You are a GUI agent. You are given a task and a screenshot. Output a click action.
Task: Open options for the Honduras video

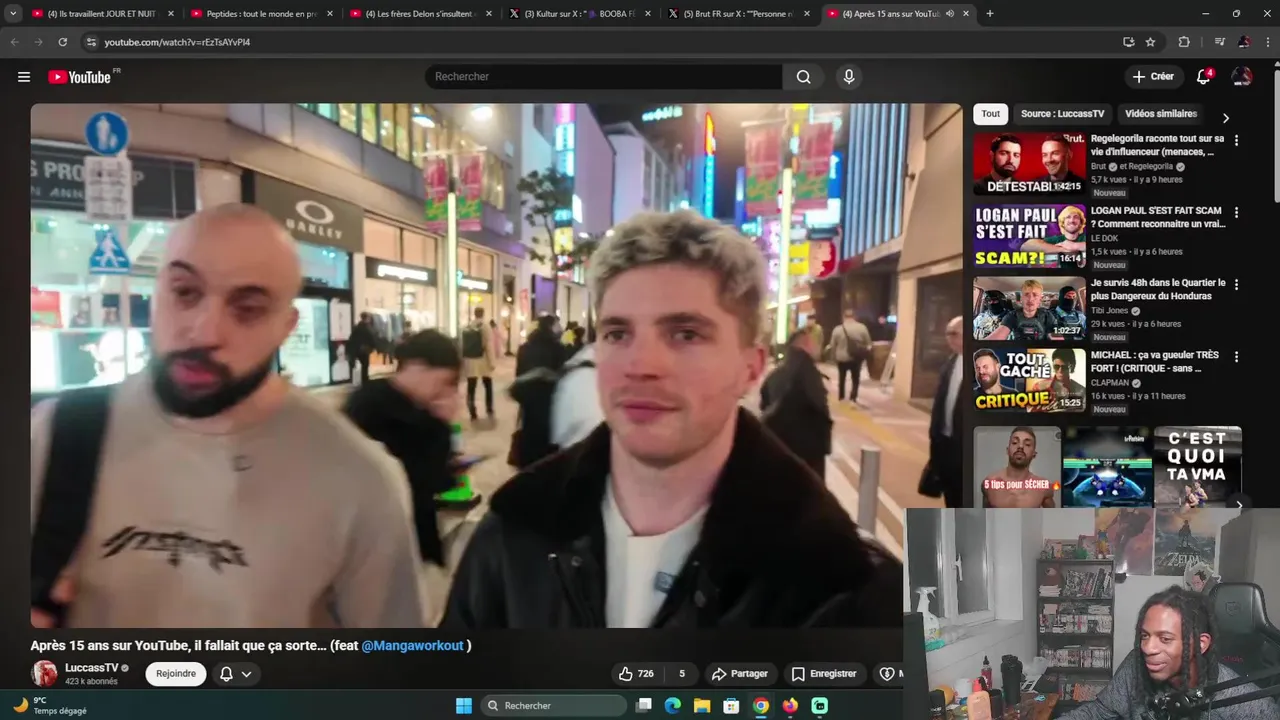(x=1236, y=285)
